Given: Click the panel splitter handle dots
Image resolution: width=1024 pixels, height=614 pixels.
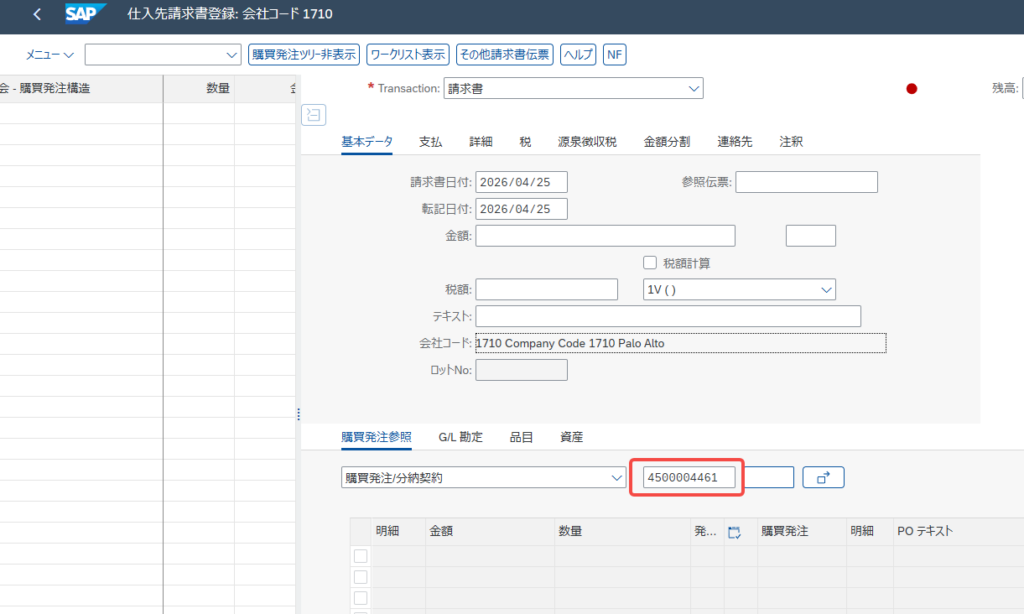Looking at the screenshot, I should click(x=298, y=414).
